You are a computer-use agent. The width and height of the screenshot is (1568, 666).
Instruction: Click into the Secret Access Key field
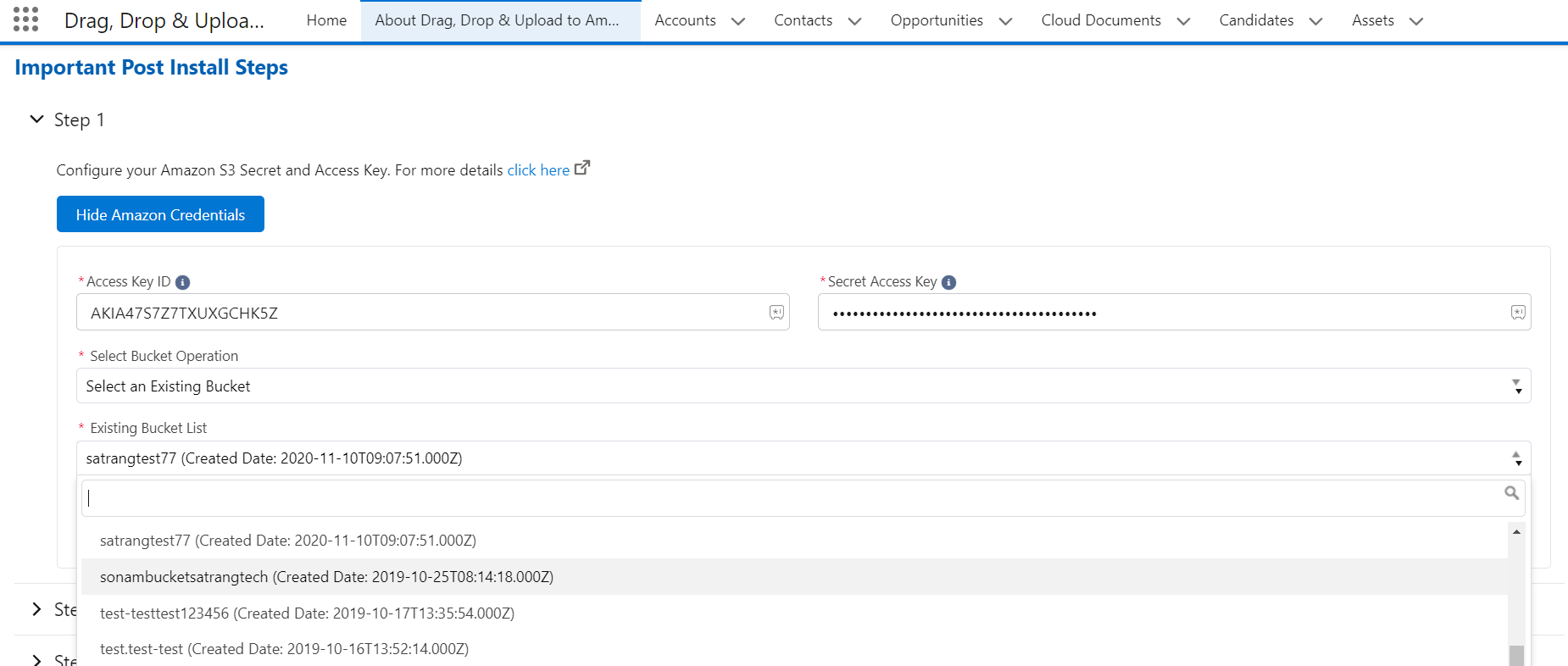pos(1174,313)
